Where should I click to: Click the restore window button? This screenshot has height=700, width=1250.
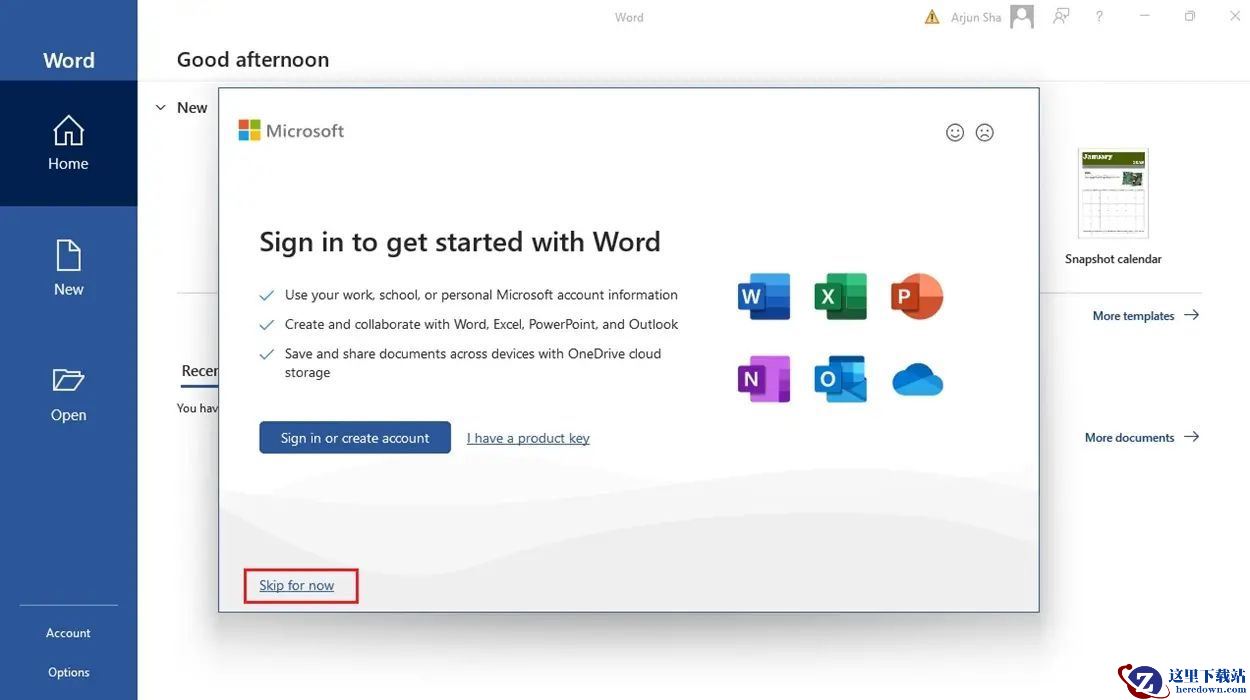click(x=1190, y=16)
